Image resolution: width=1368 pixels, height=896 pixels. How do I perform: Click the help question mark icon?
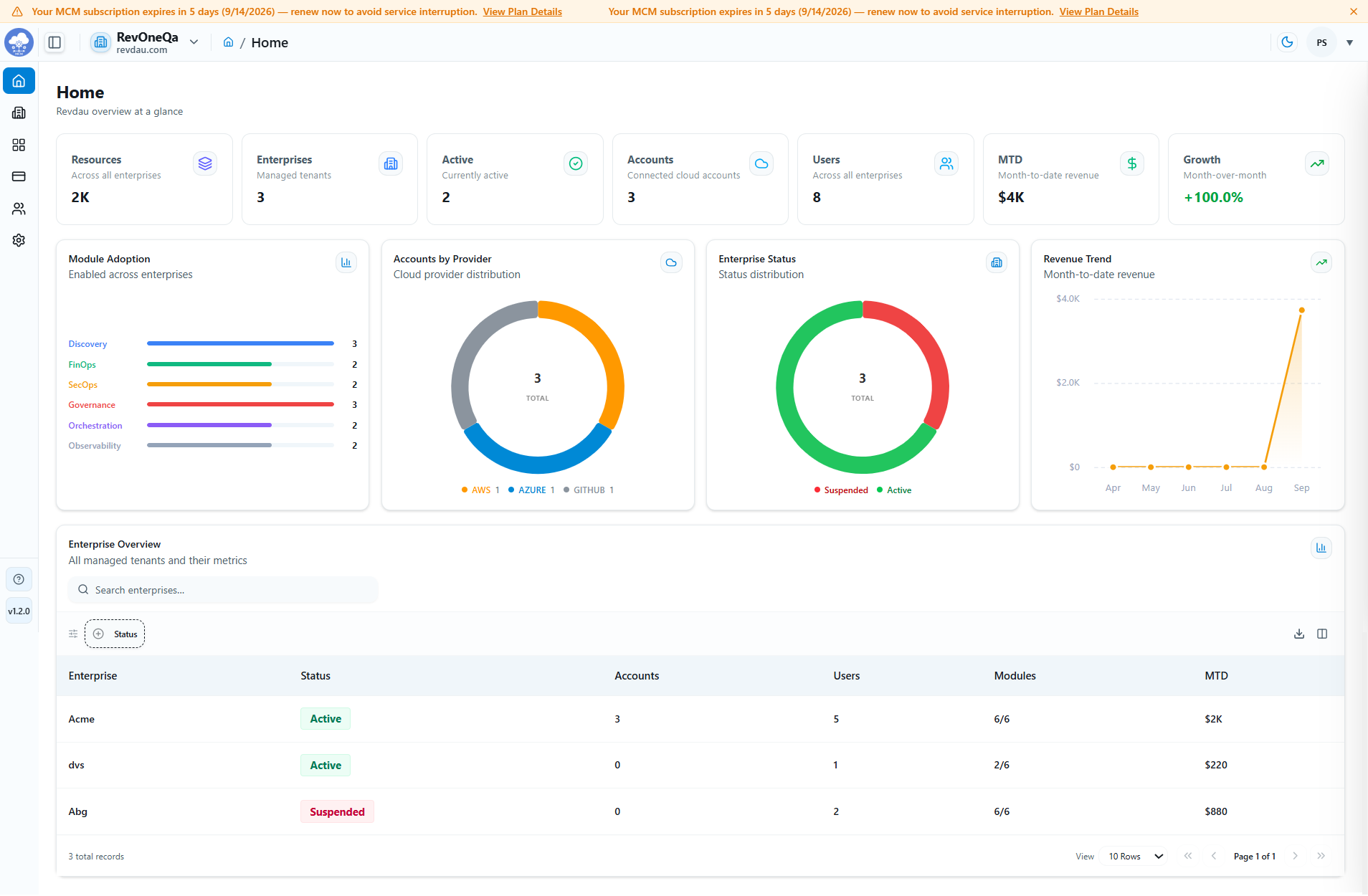[19, 579]
